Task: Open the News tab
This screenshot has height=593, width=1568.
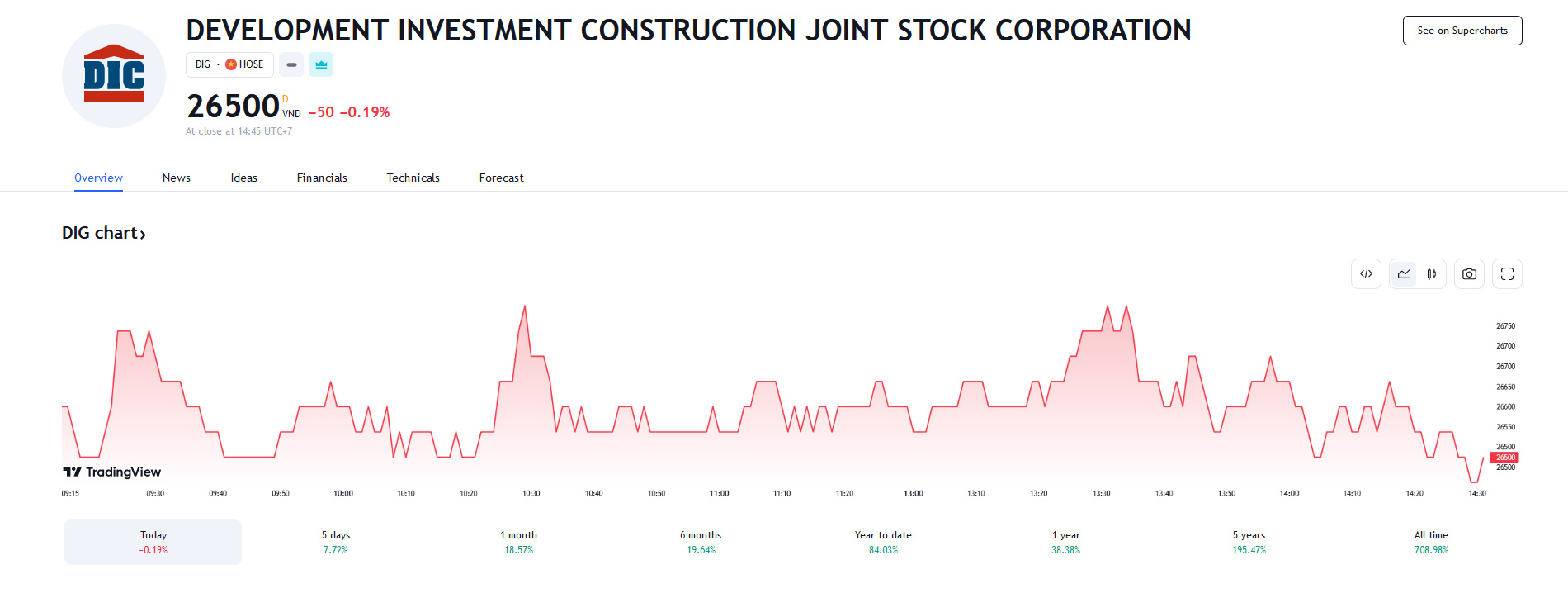Action: tap(176, 178)
